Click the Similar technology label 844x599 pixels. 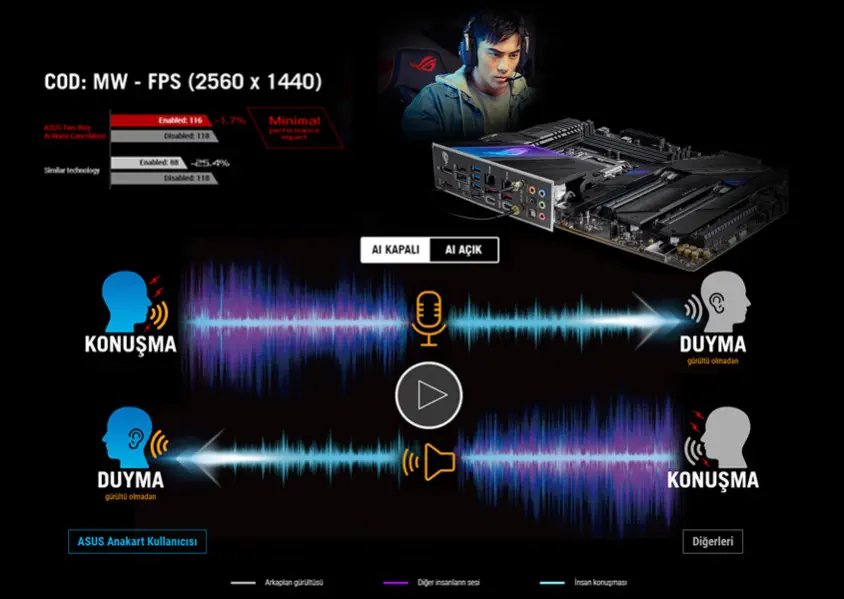(x=72, y=171)
